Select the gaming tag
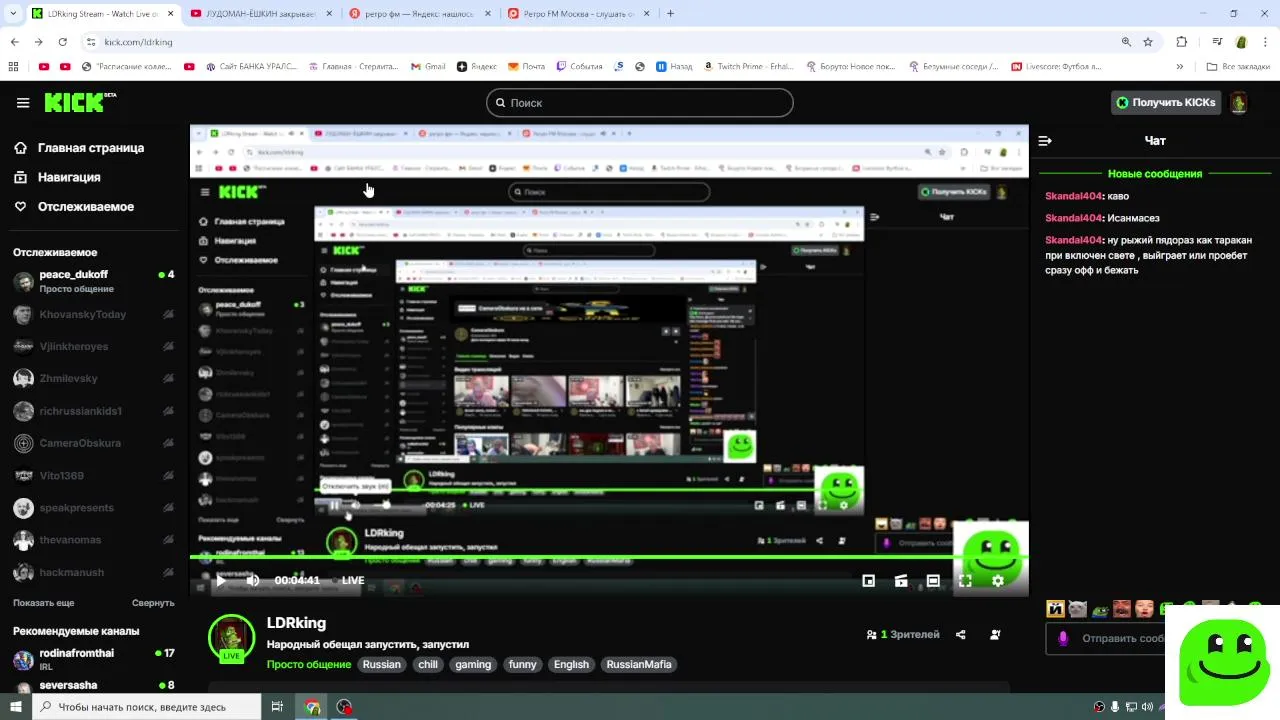The image size is (1280, 720). (x=473, y=664)
